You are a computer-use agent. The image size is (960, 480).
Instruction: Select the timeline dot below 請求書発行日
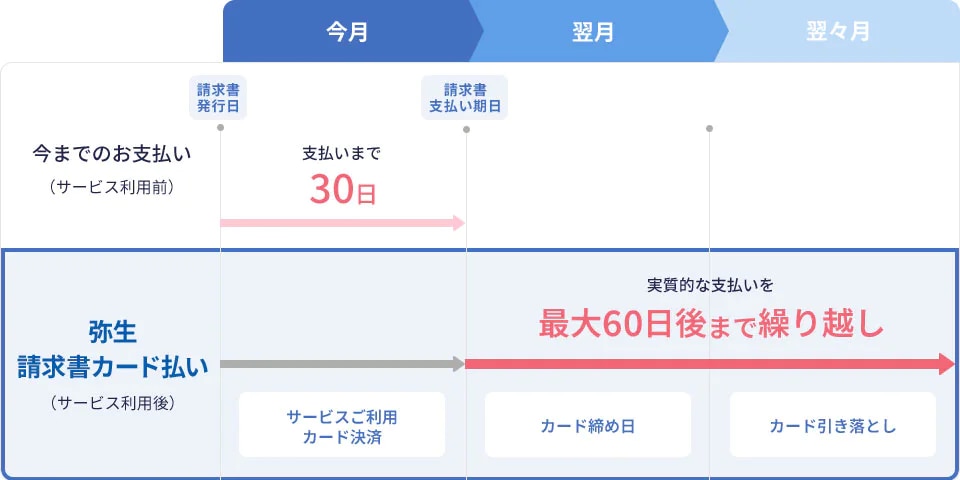pos(220,128)
